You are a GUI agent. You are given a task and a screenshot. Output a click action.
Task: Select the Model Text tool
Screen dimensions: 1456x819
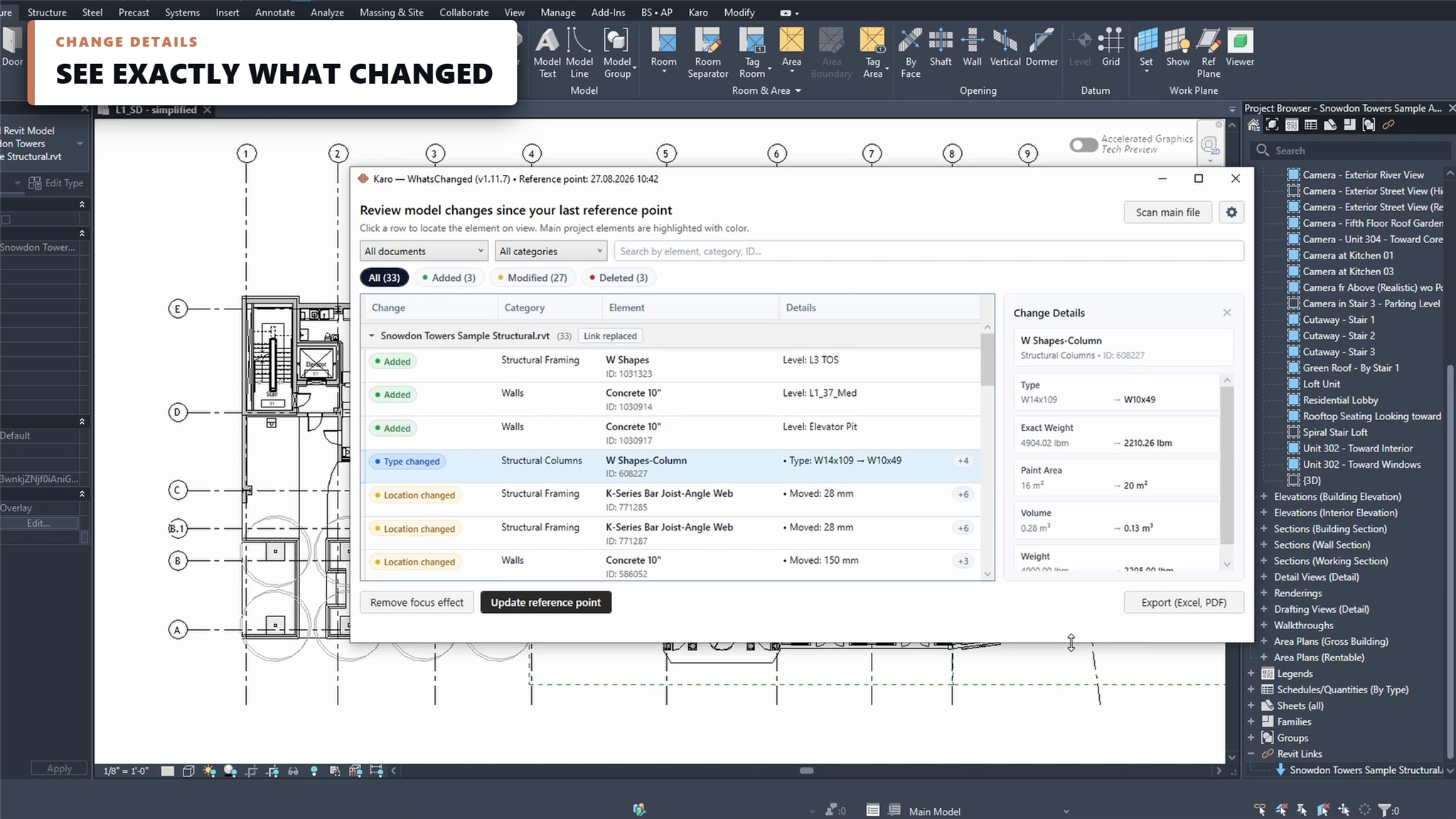click(547, 53)
